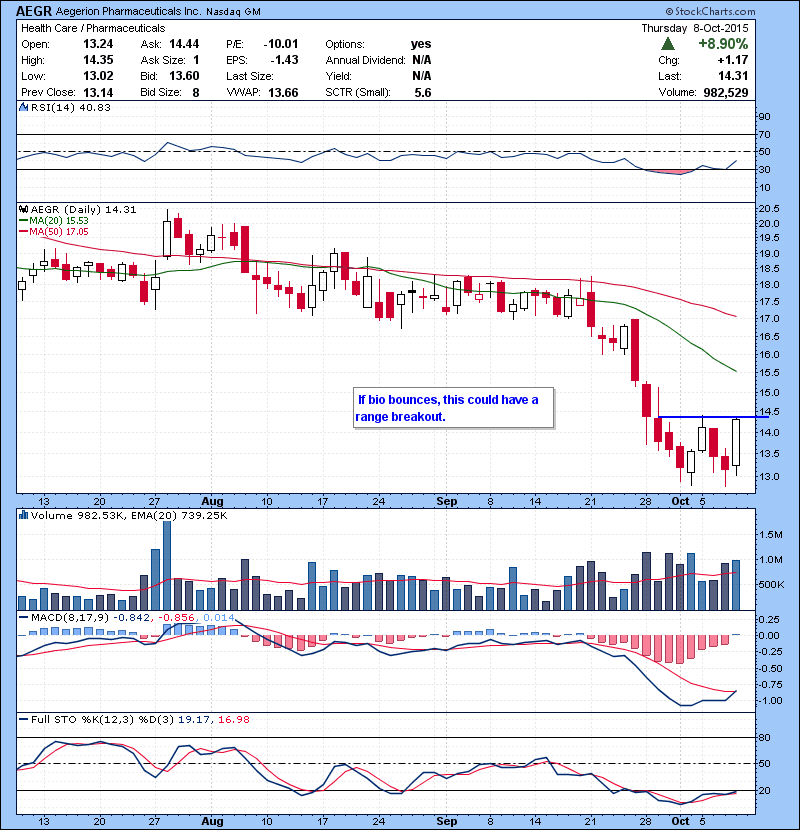Click the Prev Close value 13.14
The image size is (800, 830).
click(98, 93)
